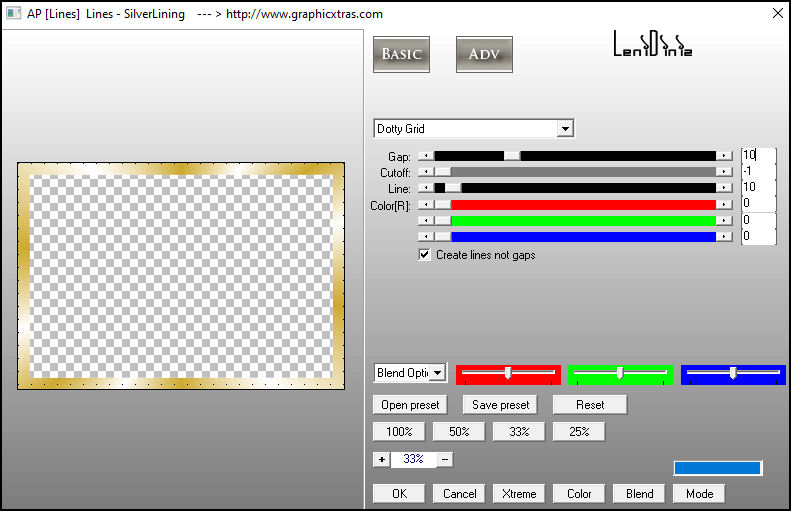Expand the Blend Options dropdown
The image size is (791, 511).
click(x=438, y=373)
